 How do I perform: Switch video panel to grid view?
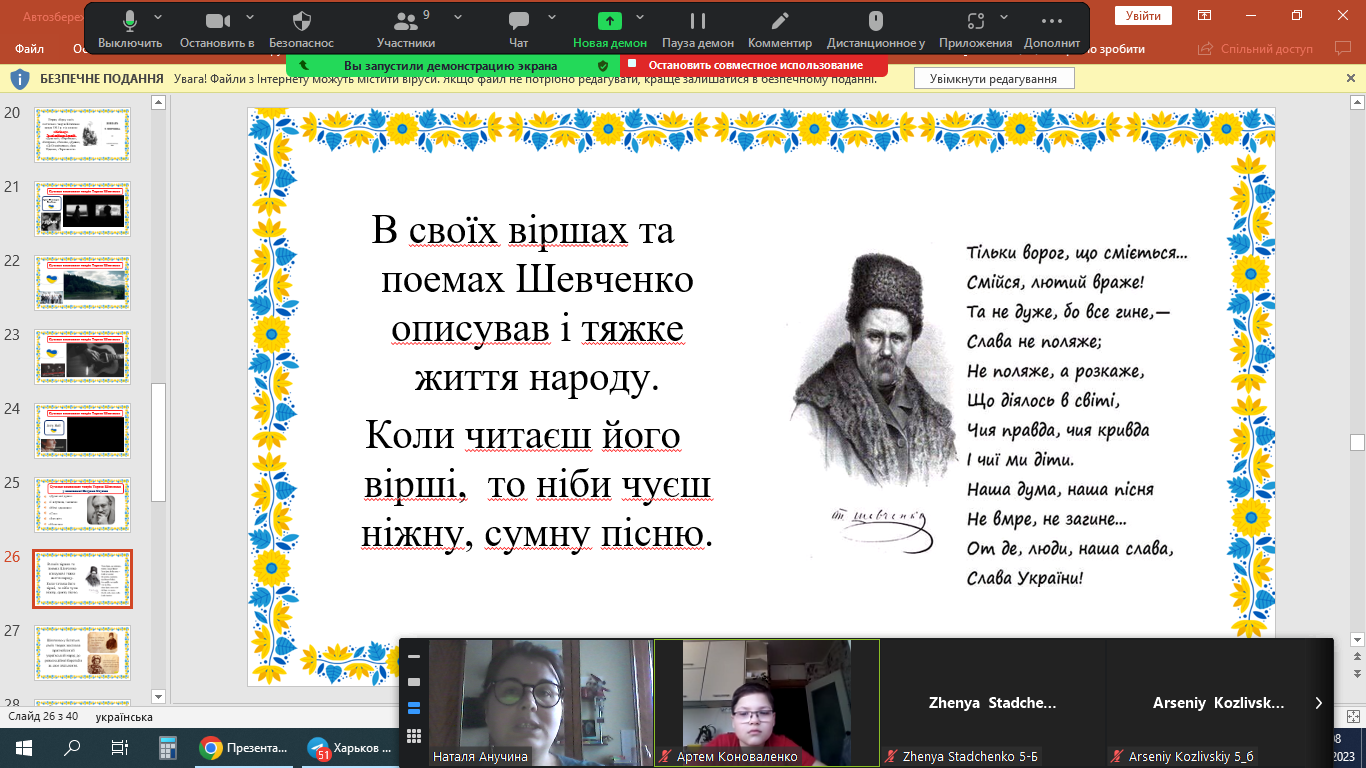pyautogui.click(x=414, y=736)
